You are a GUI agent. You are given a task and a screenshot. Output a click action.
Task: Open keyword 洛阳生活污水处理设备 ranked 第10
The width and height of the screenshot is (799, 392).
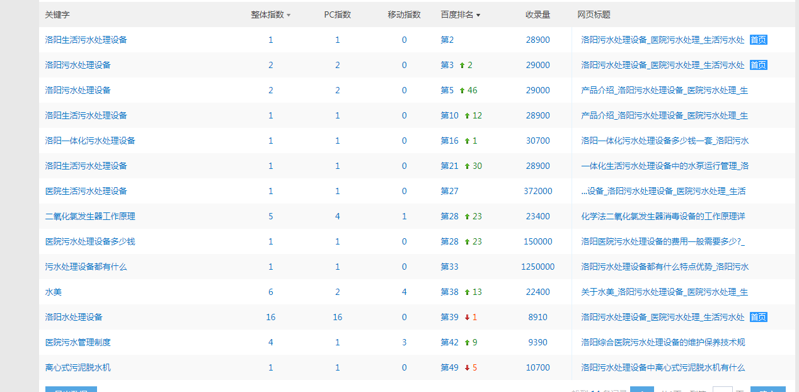86,116
